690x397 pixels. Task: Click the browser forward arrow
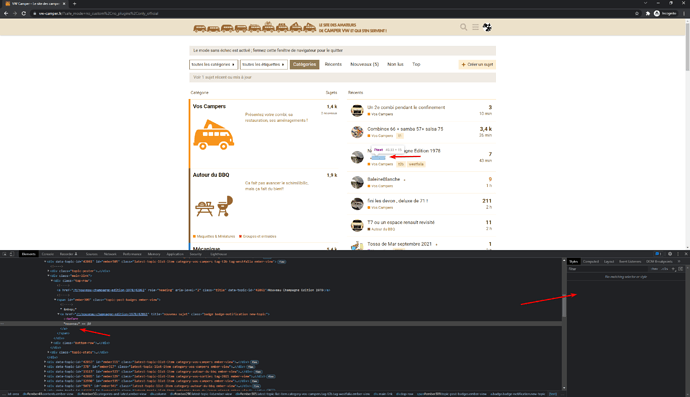pos(15,13)
